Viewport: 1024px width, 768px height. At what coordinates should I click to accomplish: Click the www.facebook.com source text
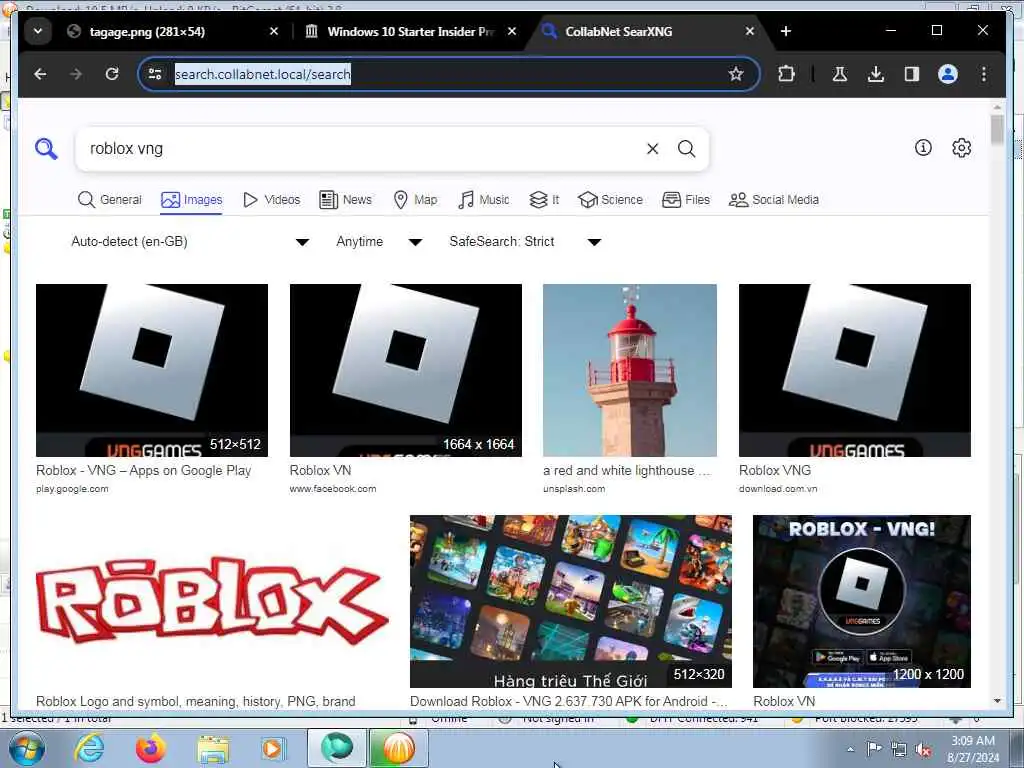(x=333, y=488)
